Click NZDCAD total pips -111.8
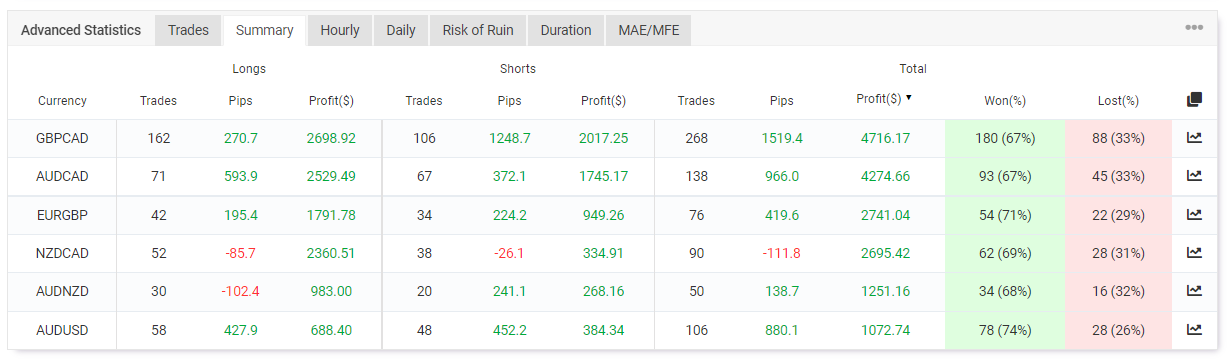 782,253
